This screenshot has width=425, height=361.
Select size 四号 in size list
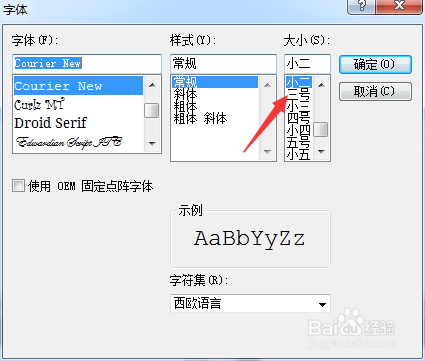tap(299, 118)
